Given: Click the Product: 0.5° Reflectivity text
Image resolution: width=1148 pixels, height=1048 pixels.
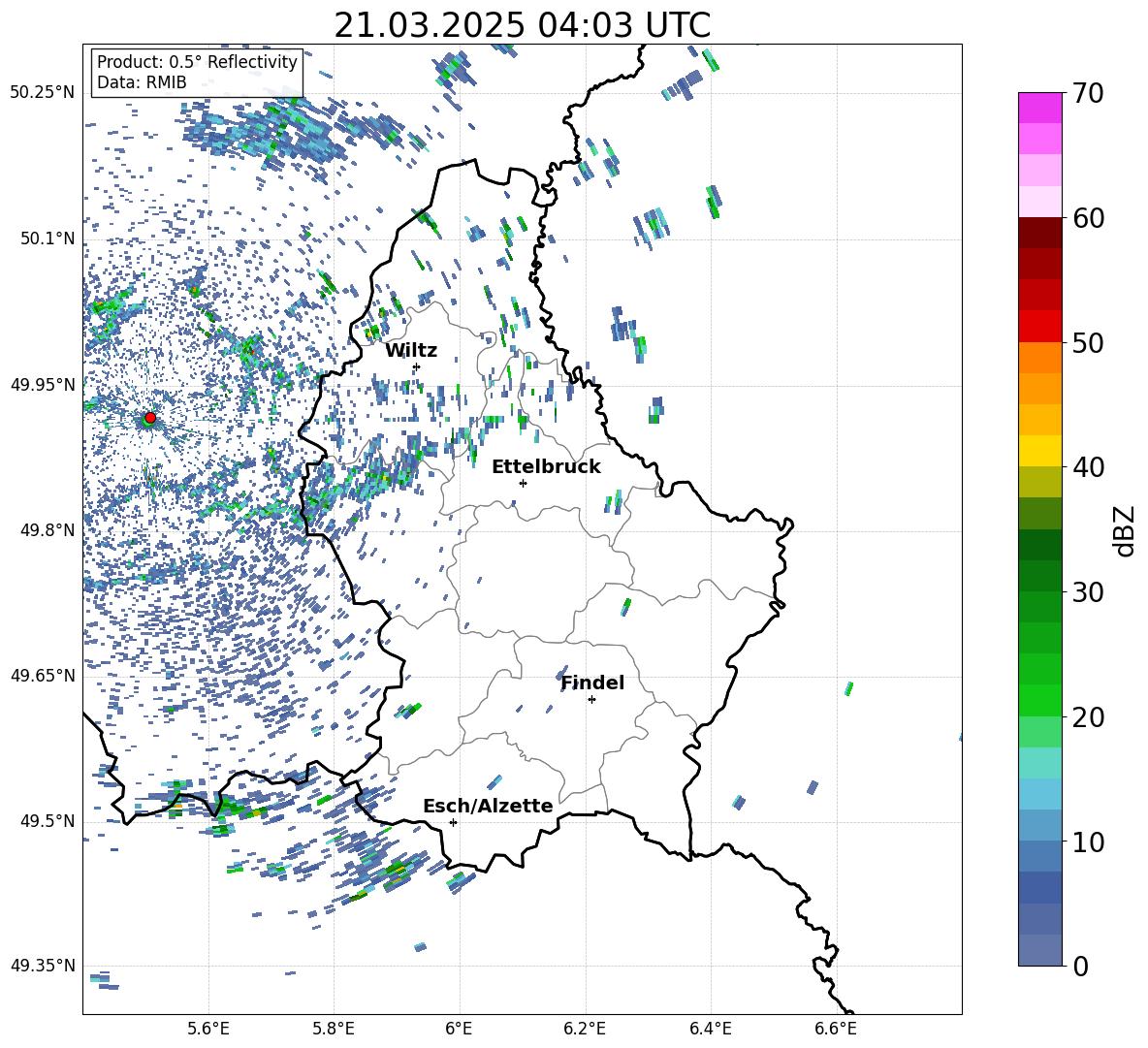Looking at the screenshot, I should (197, 61).
